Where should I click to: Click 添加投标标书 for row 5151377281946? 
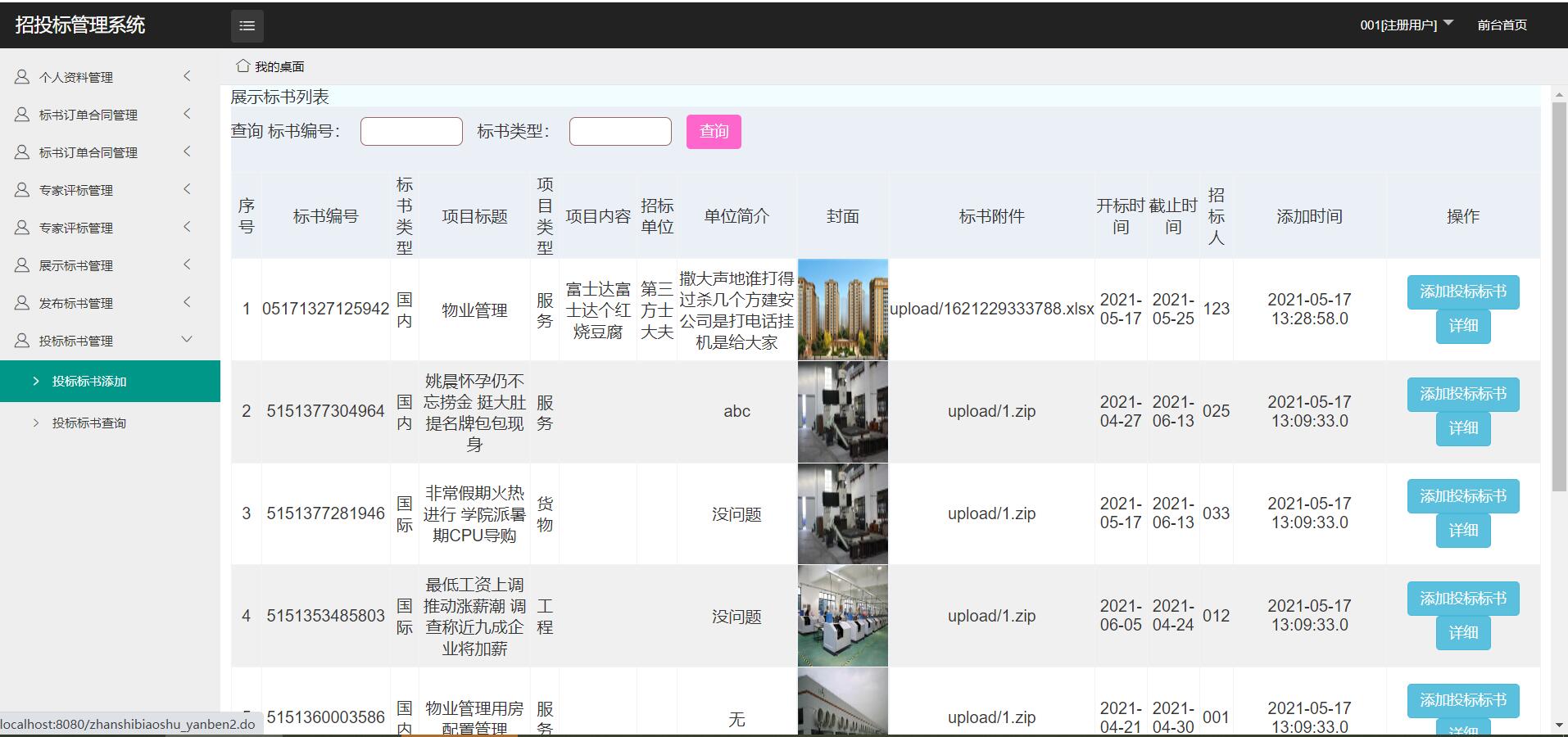click(x=1463, y=496)
